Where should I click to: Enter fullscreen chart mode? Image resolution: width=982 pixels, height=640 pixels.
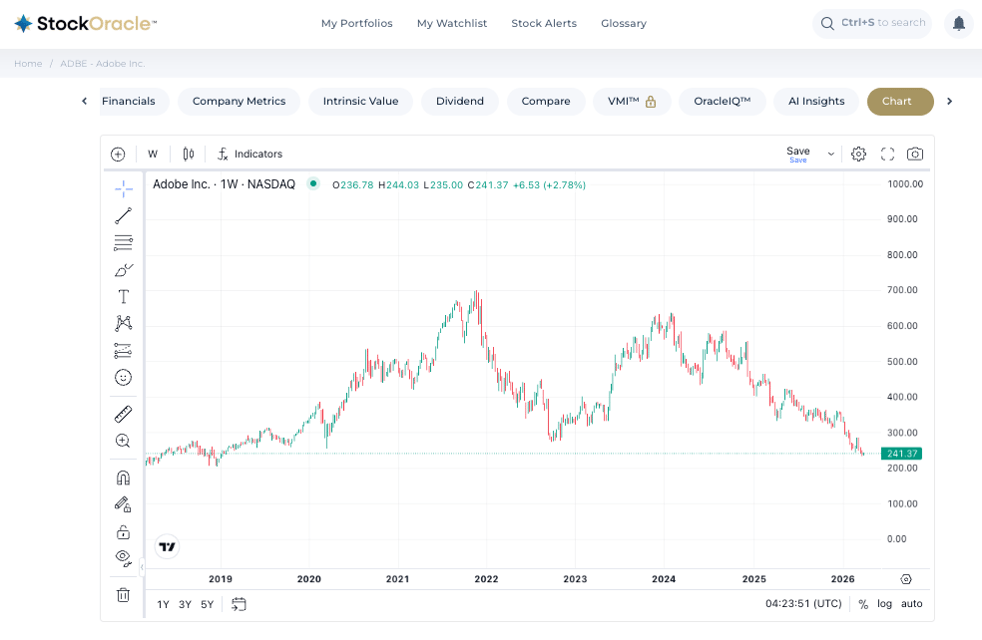[x=887, y=154]
